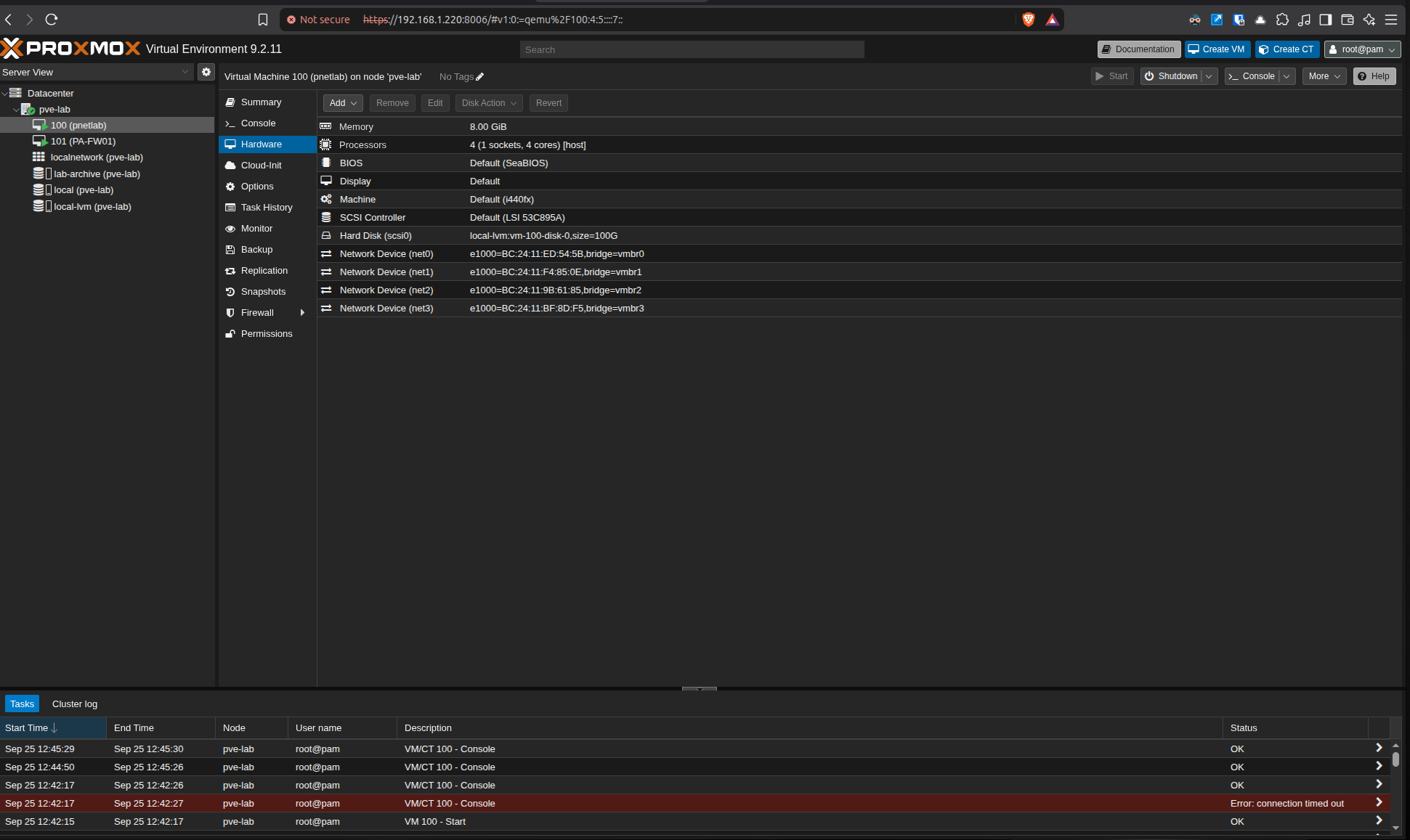Collapse the pve-lab node in the tree

coord(17,110)
